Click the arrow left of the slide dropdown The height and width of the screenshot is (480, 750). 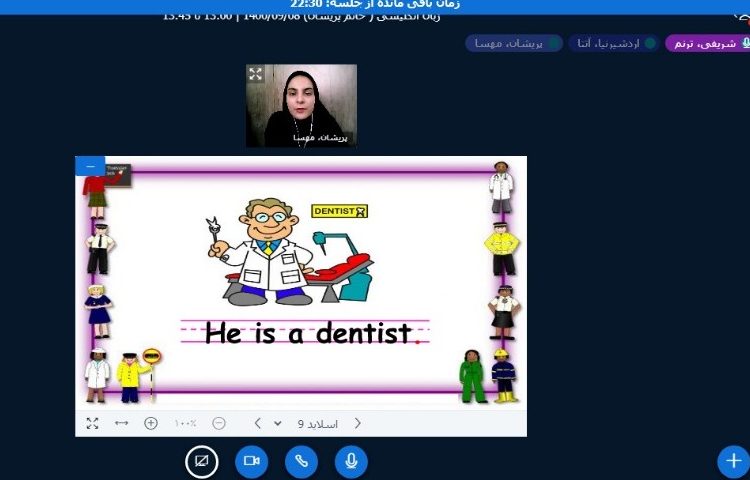(x=257, y=423)
